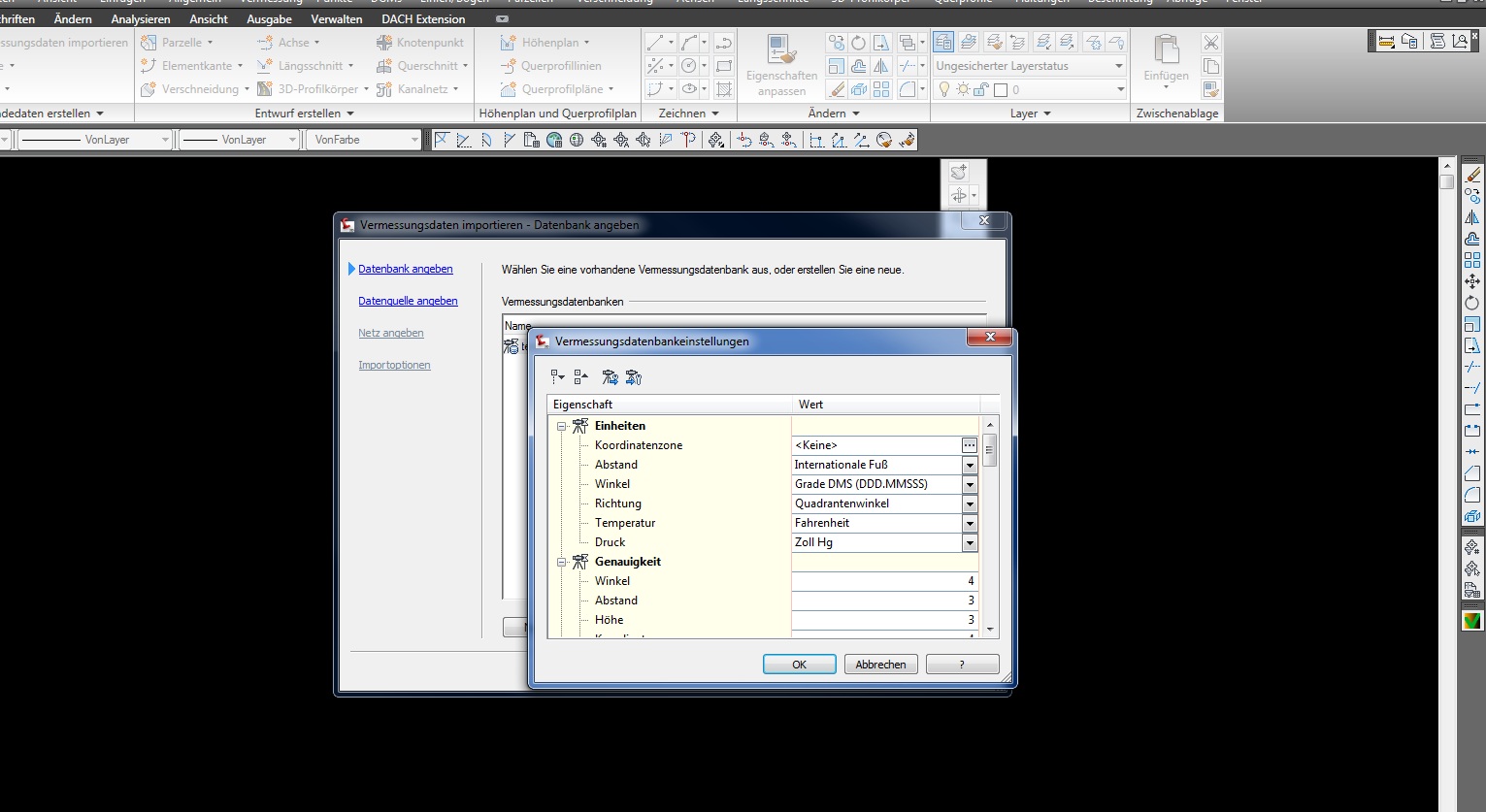
Task: Click the import settings icon with blue arrow
Action: 610,376
